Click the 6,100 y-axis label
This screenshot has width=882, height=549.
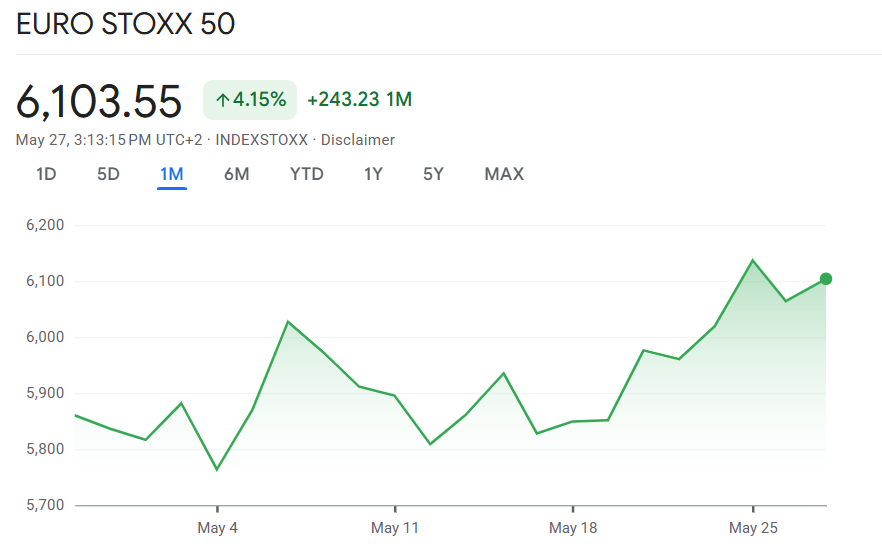45,281
